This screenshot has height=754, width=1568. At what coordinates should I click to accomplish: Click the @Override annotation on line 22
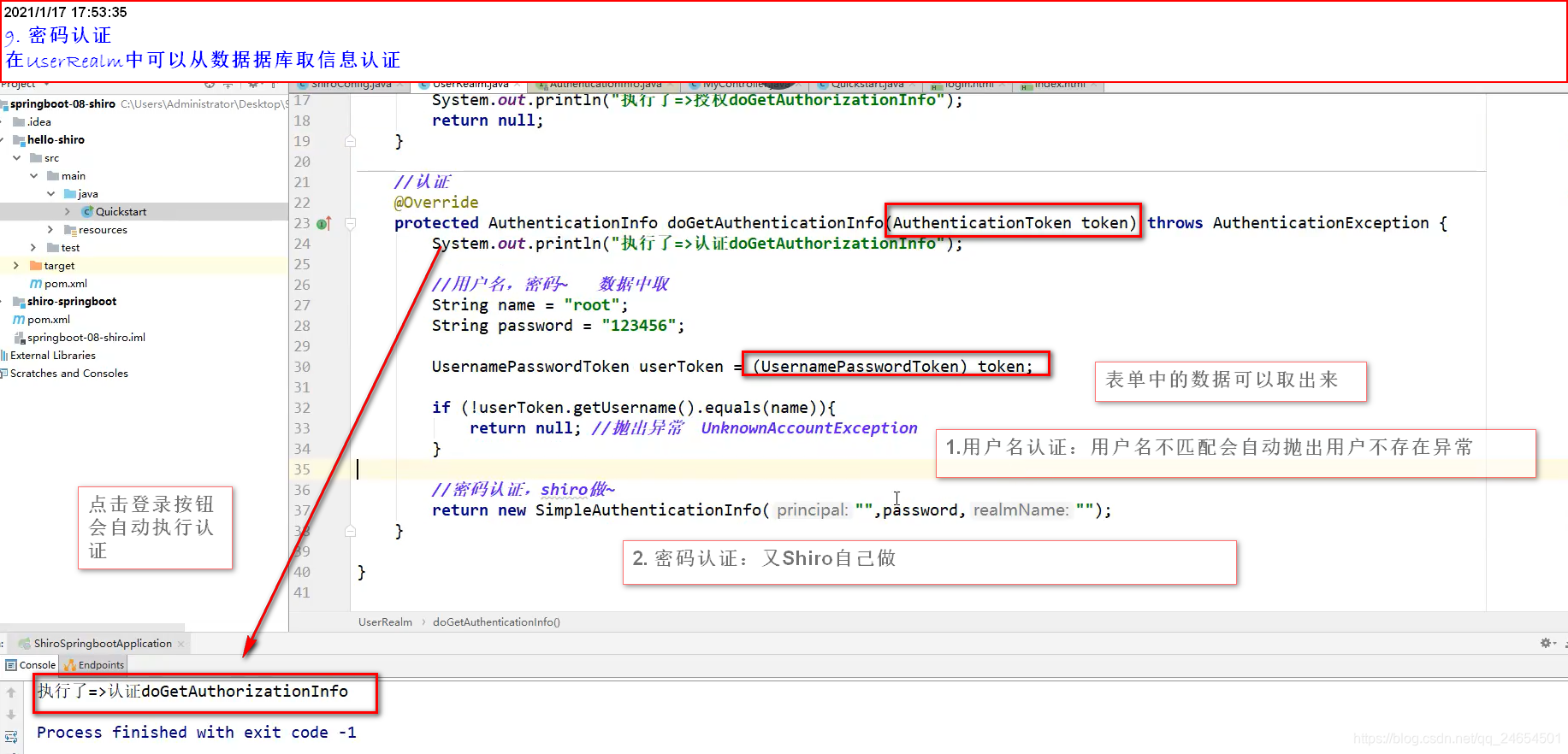(436, 203)
